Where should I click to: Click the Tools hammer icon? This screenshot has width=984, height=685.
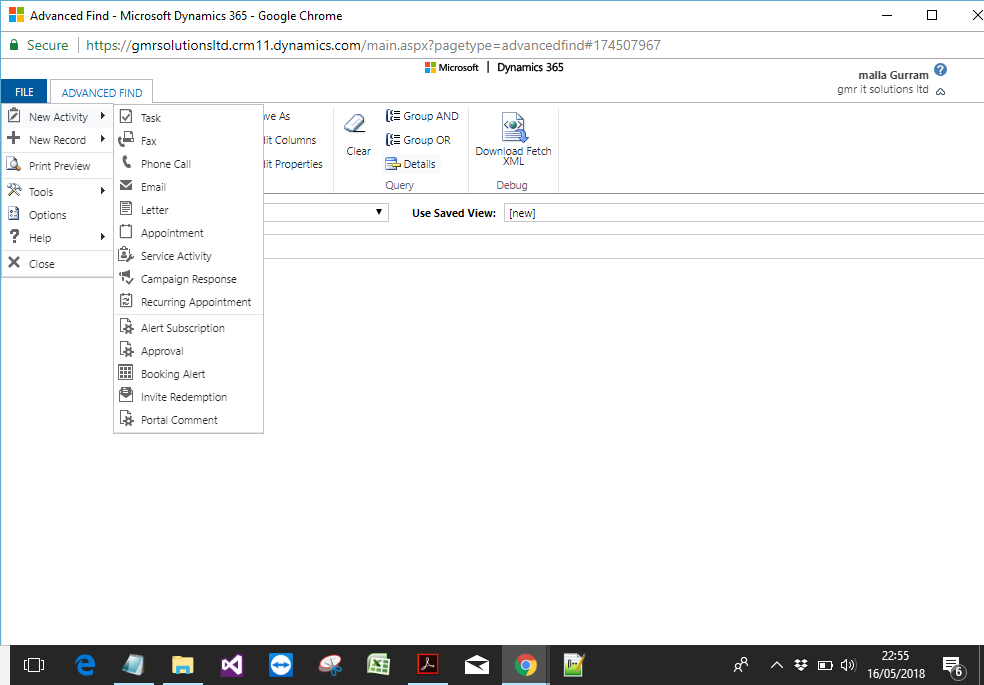pyautogui.click(x=13, y=191)
